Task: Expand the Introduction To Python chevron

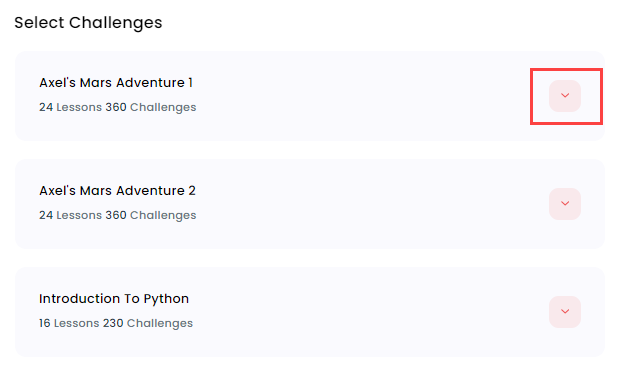Action: (x=565, y=312)
